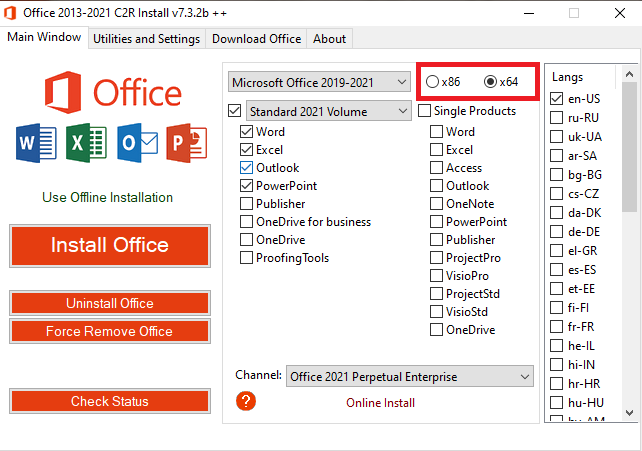Click the orange question mark help icon
The width and height of the screenshot is (642, 451).
246,401
